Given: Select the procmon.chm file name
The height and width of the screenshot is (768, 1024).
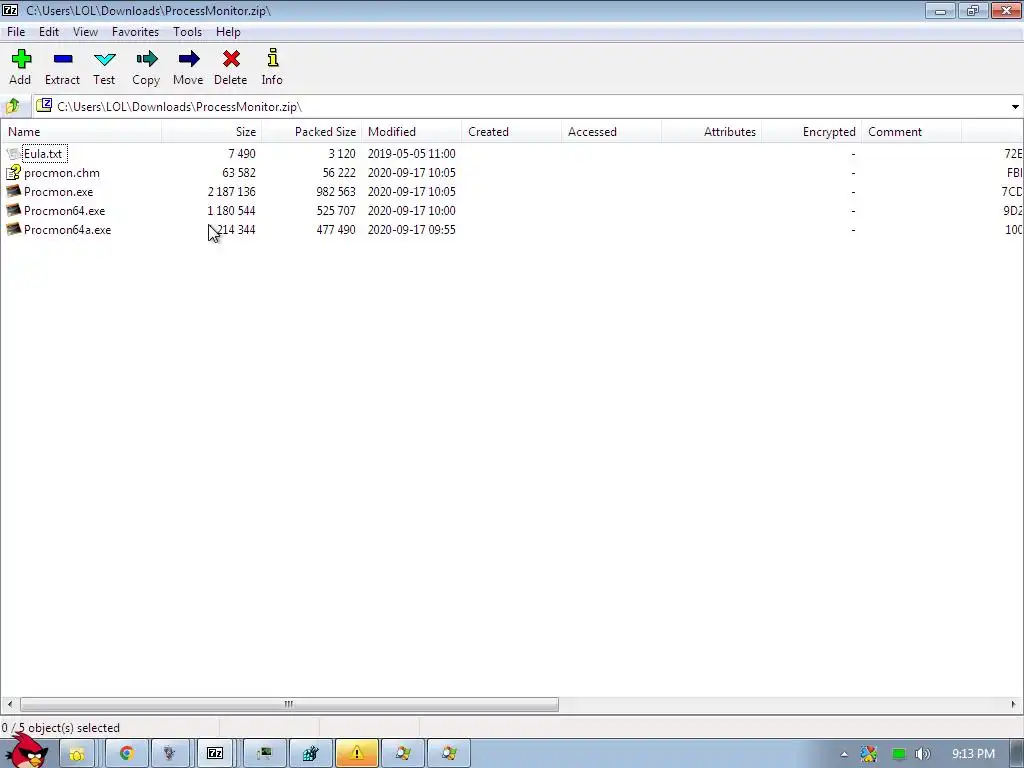Looking at the screenshot, I should [62, 173].
